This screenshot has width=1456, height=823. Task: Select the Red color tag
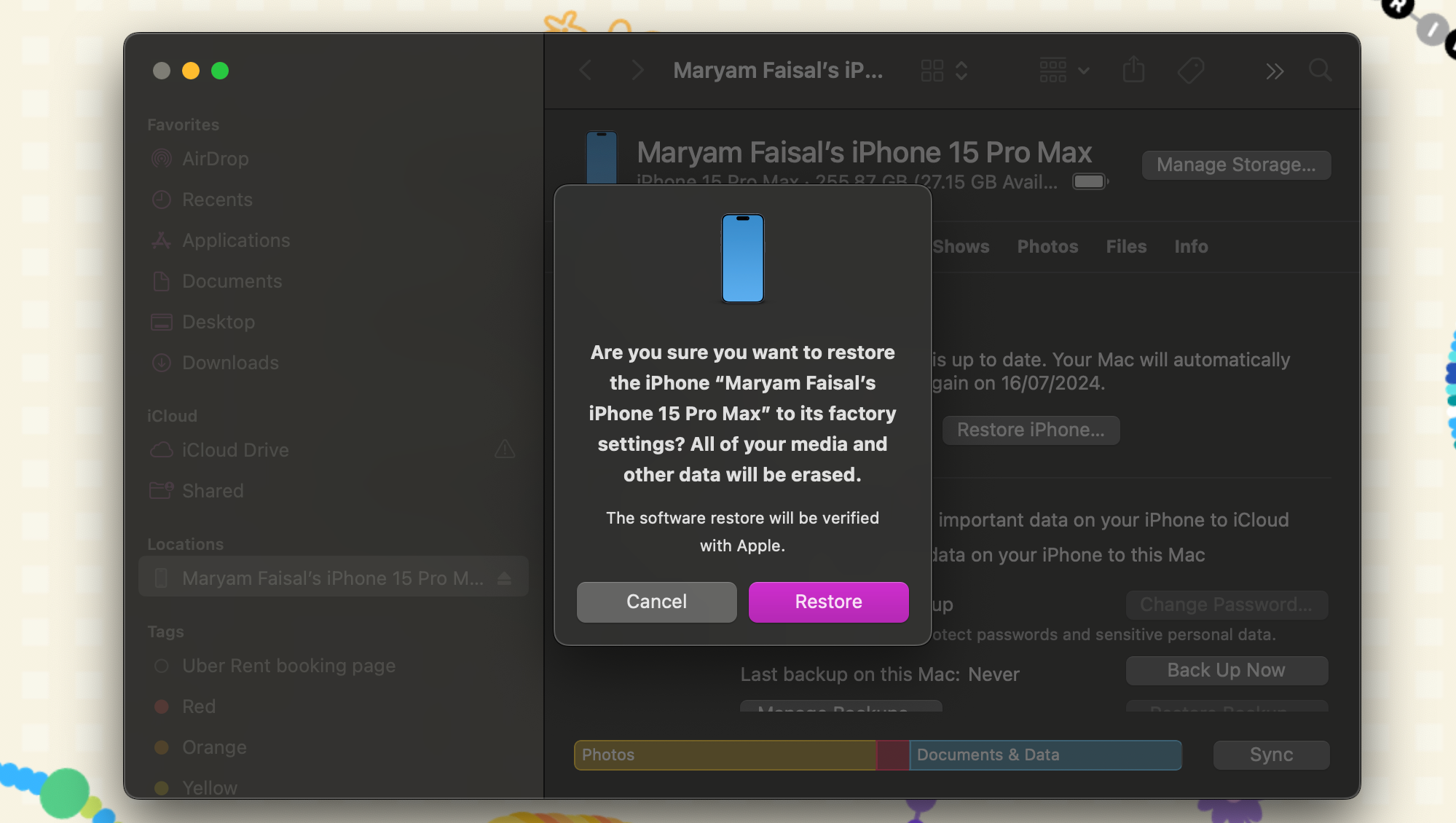click(x=198, y=705)
